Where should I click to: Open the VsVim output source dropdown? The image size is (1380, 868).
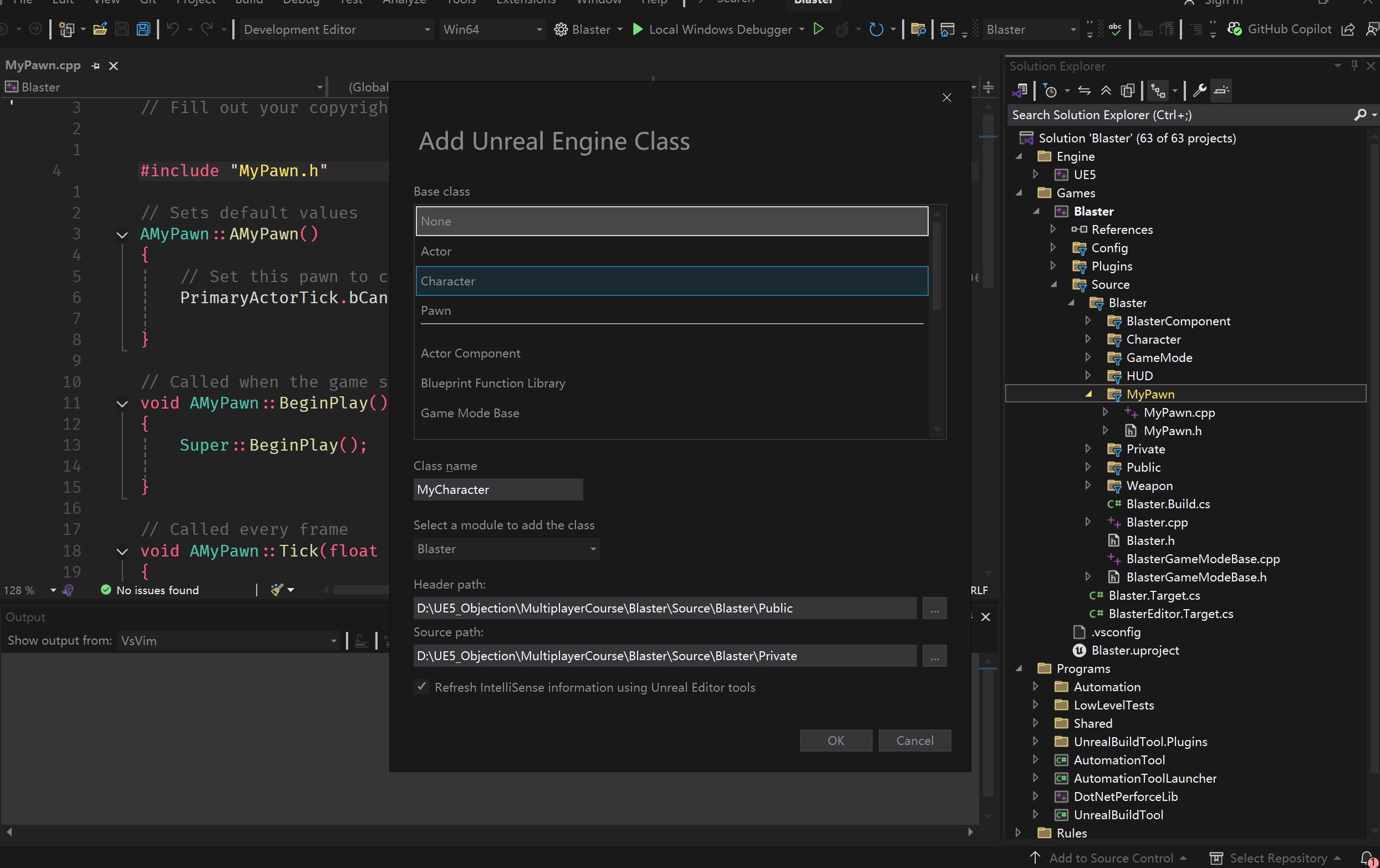(228, 641)
